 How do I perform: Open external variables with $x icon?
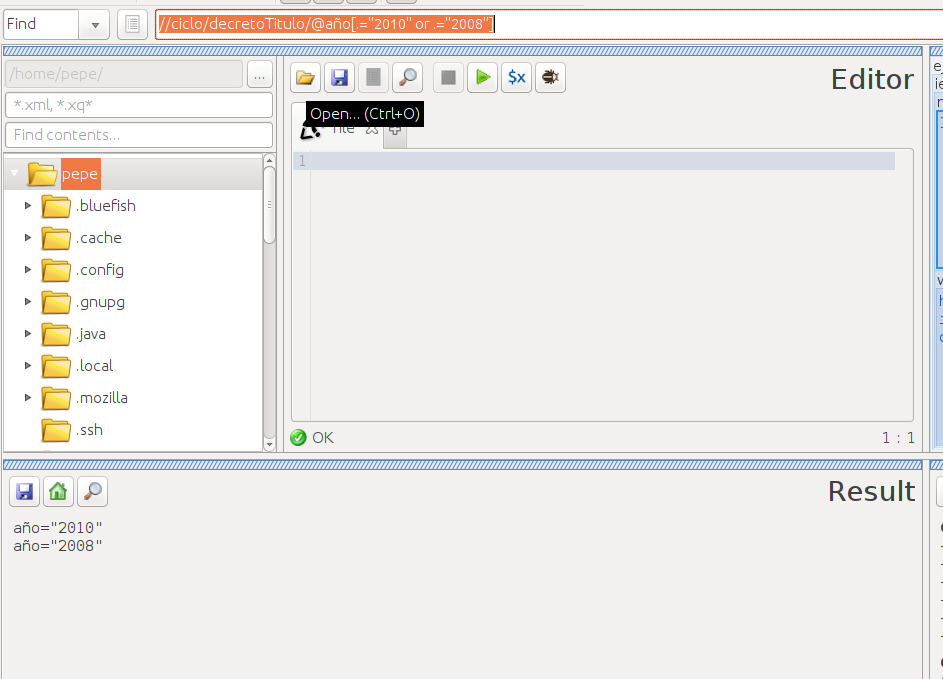coord(517,78)
